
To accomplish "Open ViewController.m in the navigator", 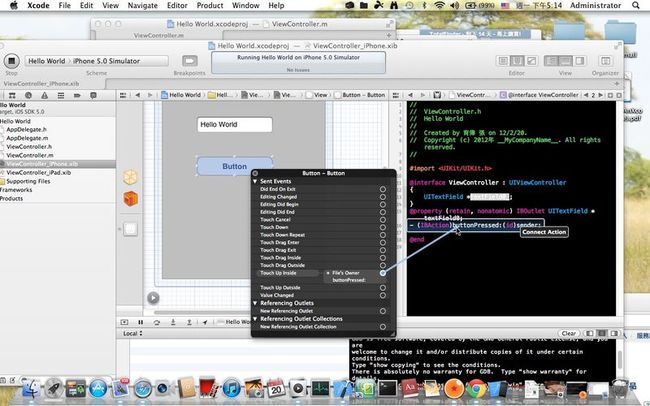I will 30,156.
